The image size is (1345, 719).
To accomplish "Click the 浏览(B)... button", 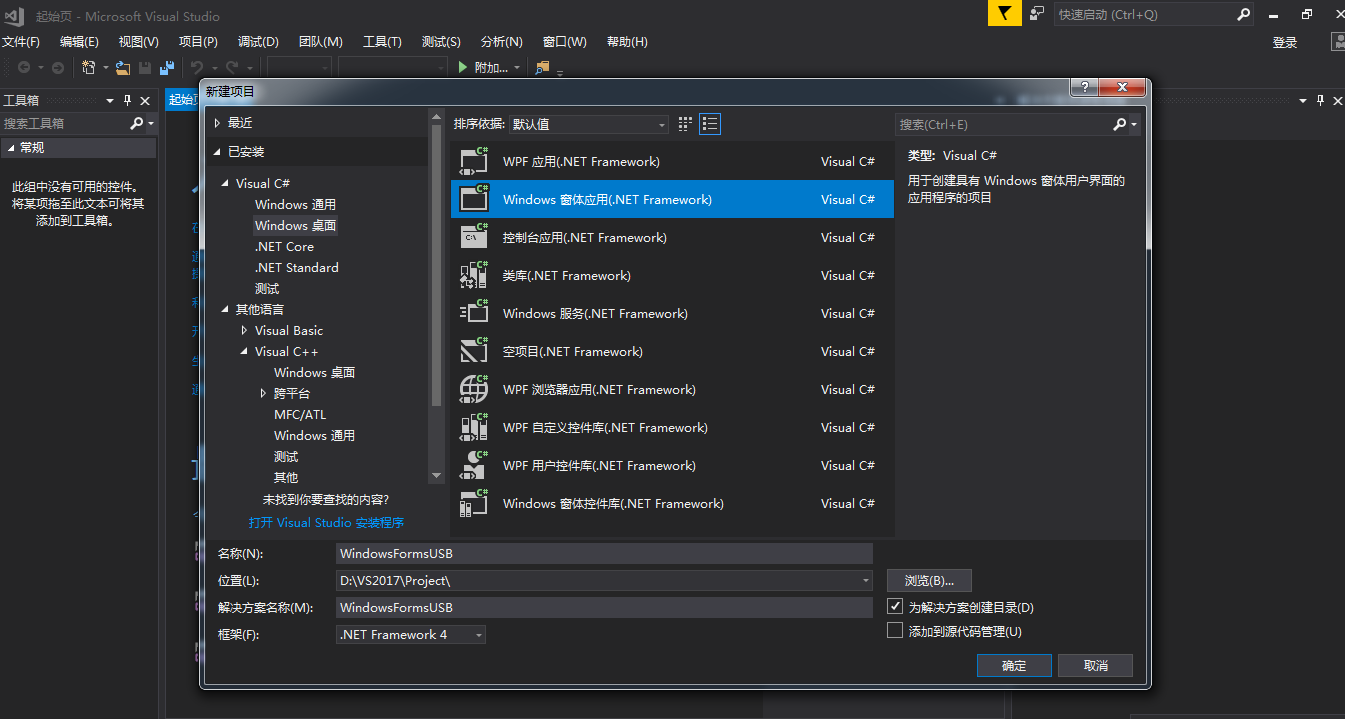I will pyautogui.click(x=929, y=580).
